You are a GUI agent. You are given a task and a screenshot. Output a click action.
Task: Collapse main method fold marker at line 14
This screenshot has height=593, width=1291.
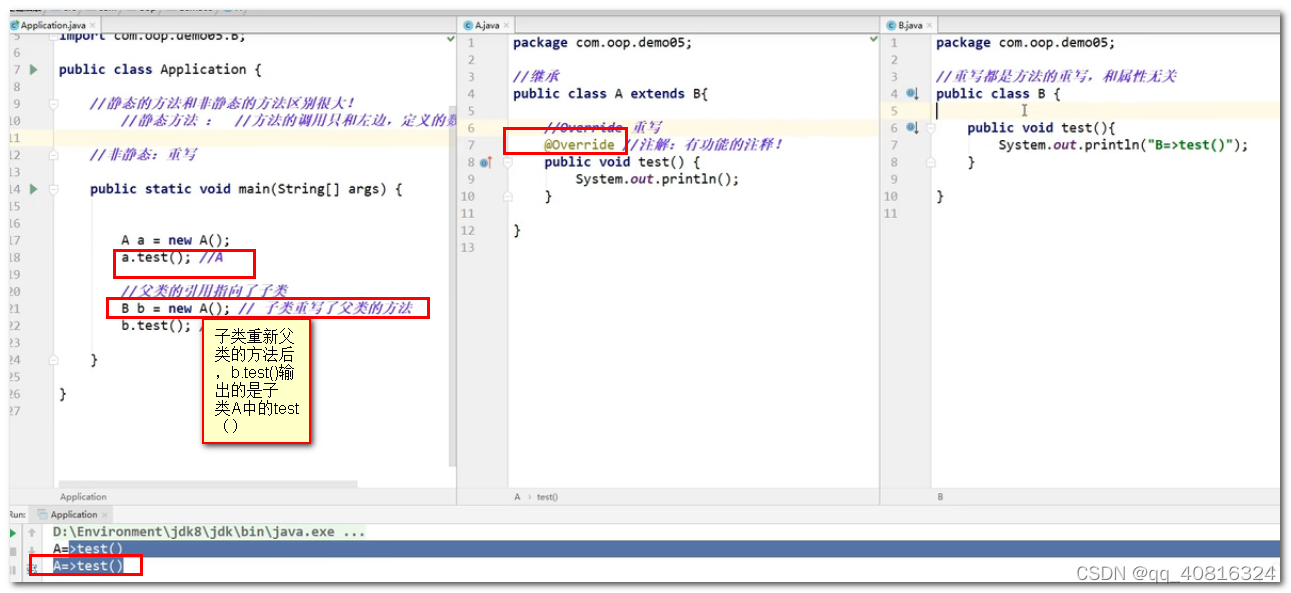[x=54, y=189]
